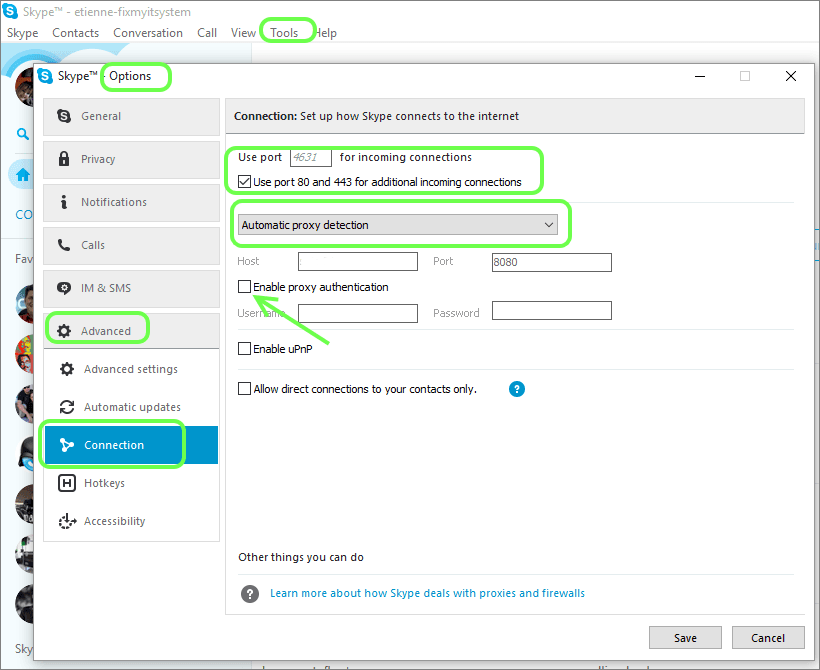Click the Home icon in Skype main window
This screenshot has height=670, width=820.
coord(22,175)
